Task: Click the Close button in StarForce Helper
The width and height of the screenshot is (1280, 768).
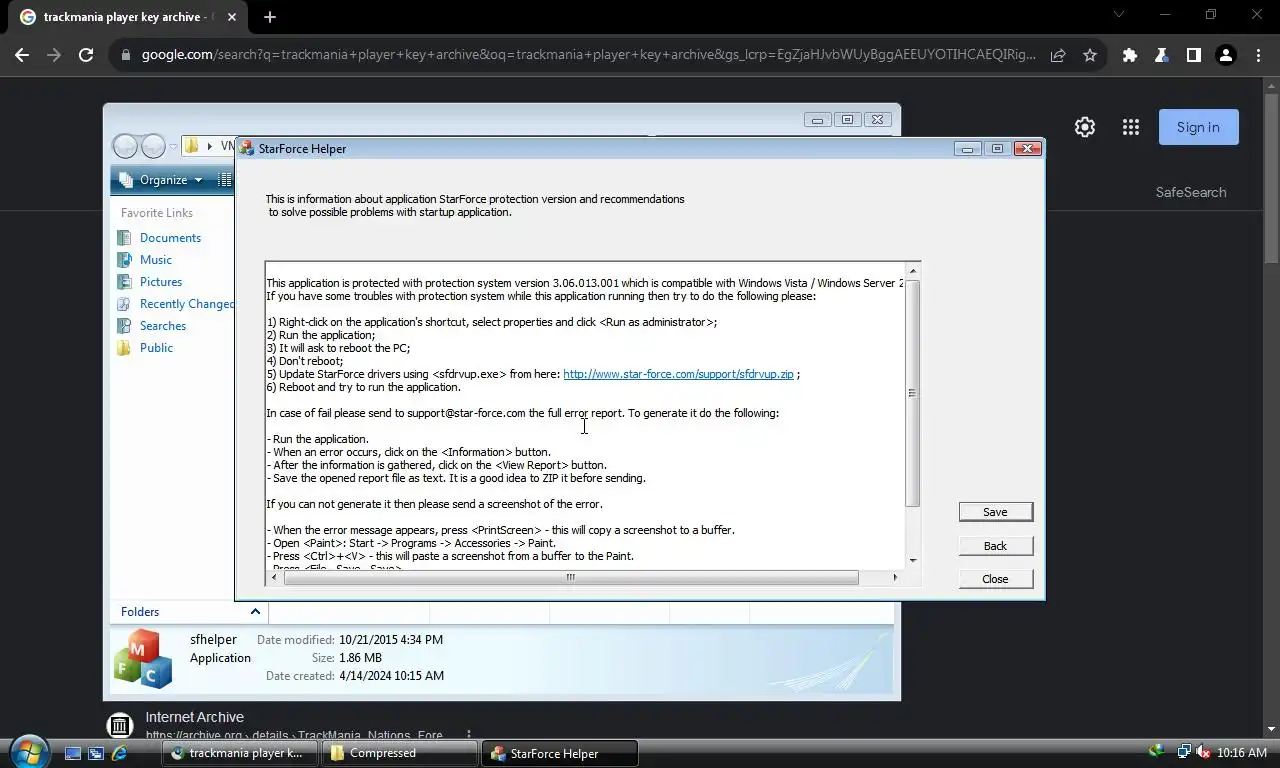Action: point(995,579)
